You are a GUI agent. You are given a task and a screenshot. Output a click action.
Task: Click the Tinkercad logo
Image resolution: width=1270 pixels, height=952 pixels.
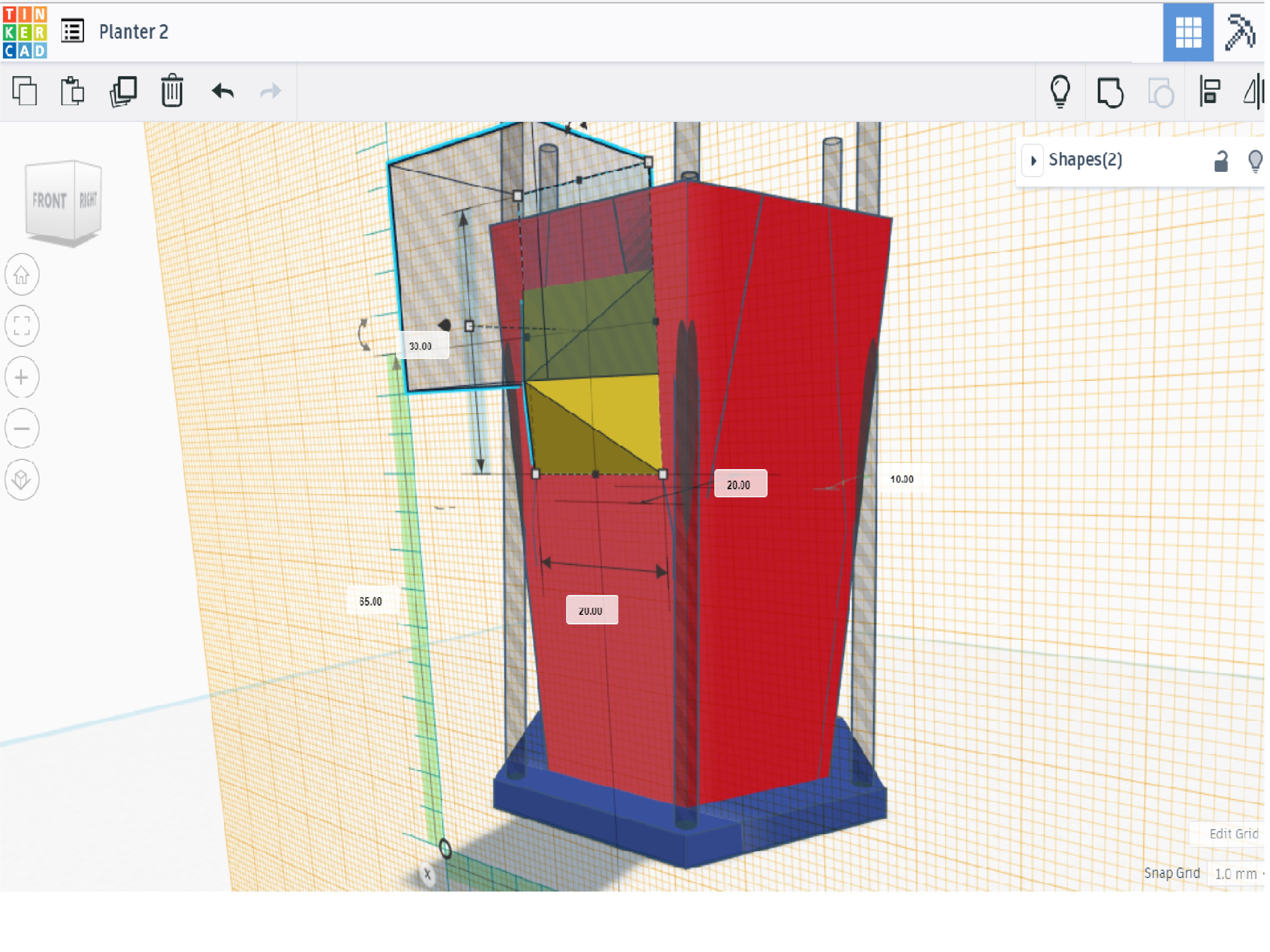25,32
